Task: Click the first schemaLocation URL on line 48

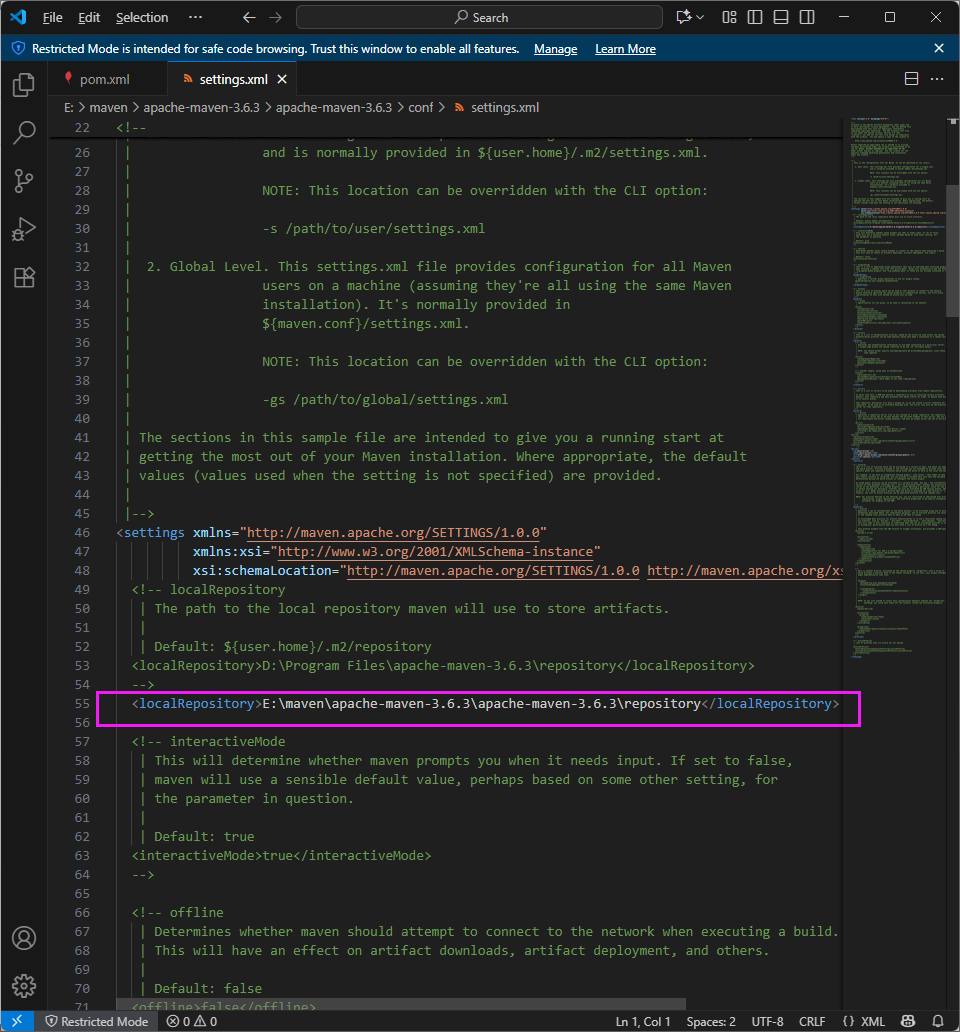Action: pyautogui.click(x=493, y=571)
